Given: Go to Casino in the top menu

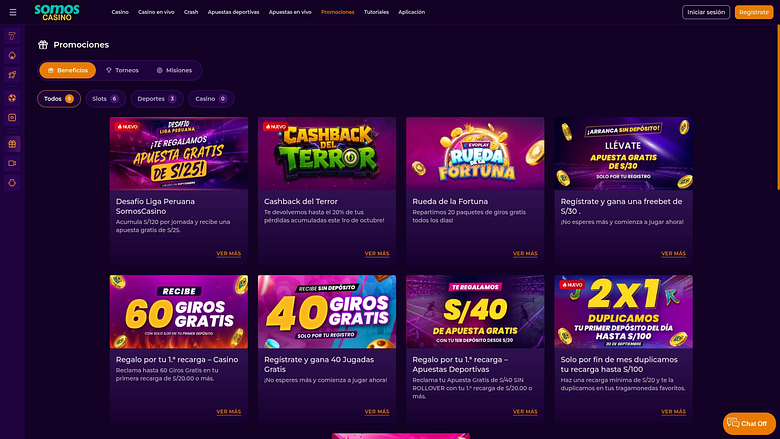Looking at the screenshot, I should click(120, 12).
